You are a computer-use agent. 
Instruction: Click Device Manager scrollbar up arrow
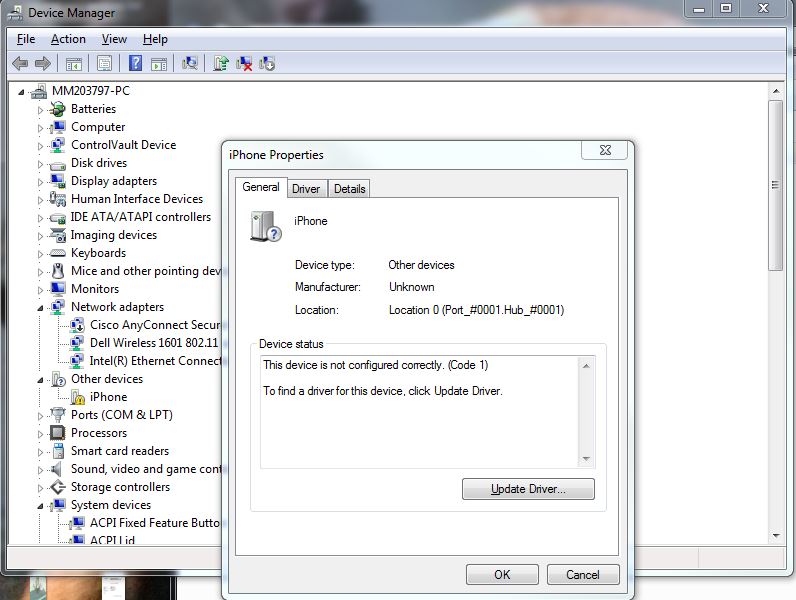776,91
